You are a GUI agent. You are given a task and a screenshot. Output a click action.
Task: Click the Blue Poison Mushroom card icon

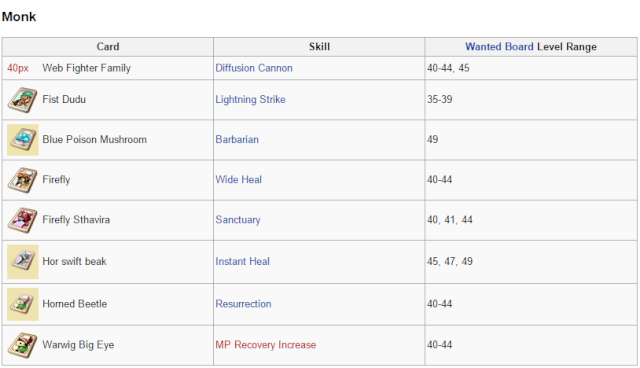[x=22, y=140]
